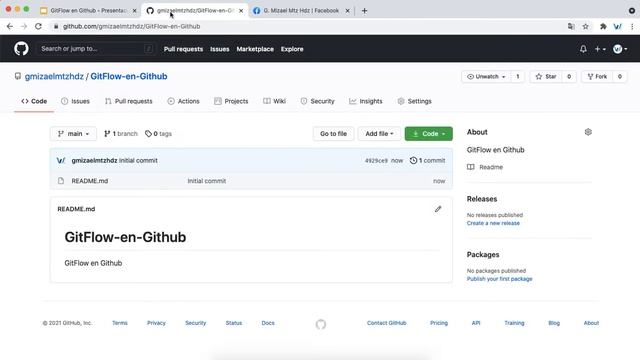This screenshot has width=640, height=360.
Task: Open the green Code download dropdown
Action: click(429, 133)
